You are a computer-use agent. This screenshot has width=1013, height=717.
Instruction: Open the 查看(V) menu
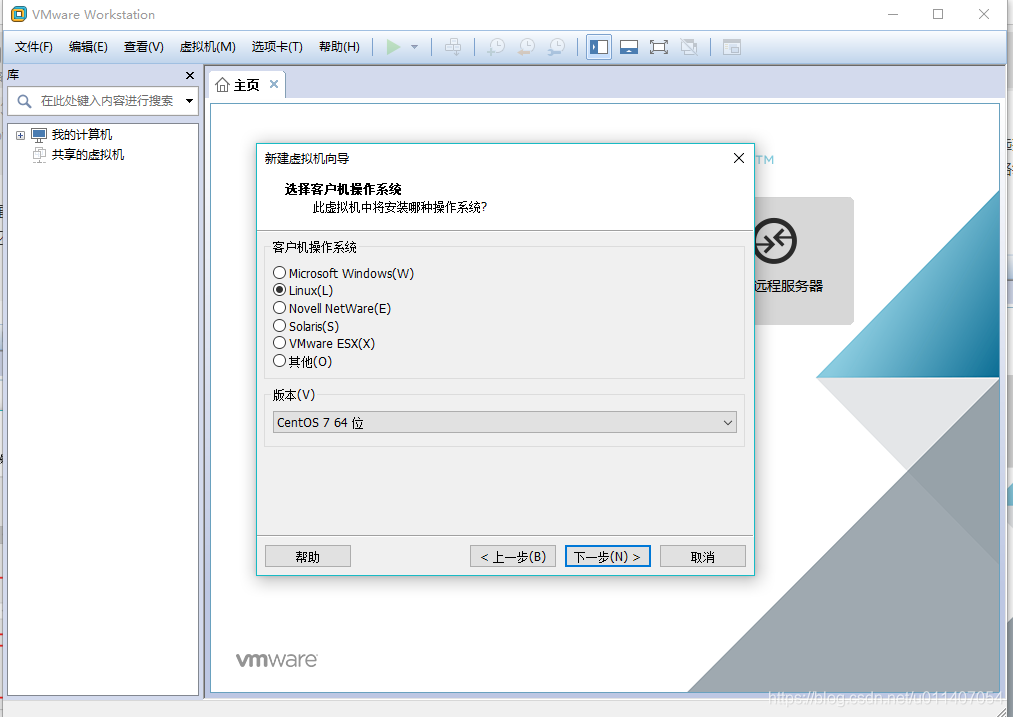(143, 47)
